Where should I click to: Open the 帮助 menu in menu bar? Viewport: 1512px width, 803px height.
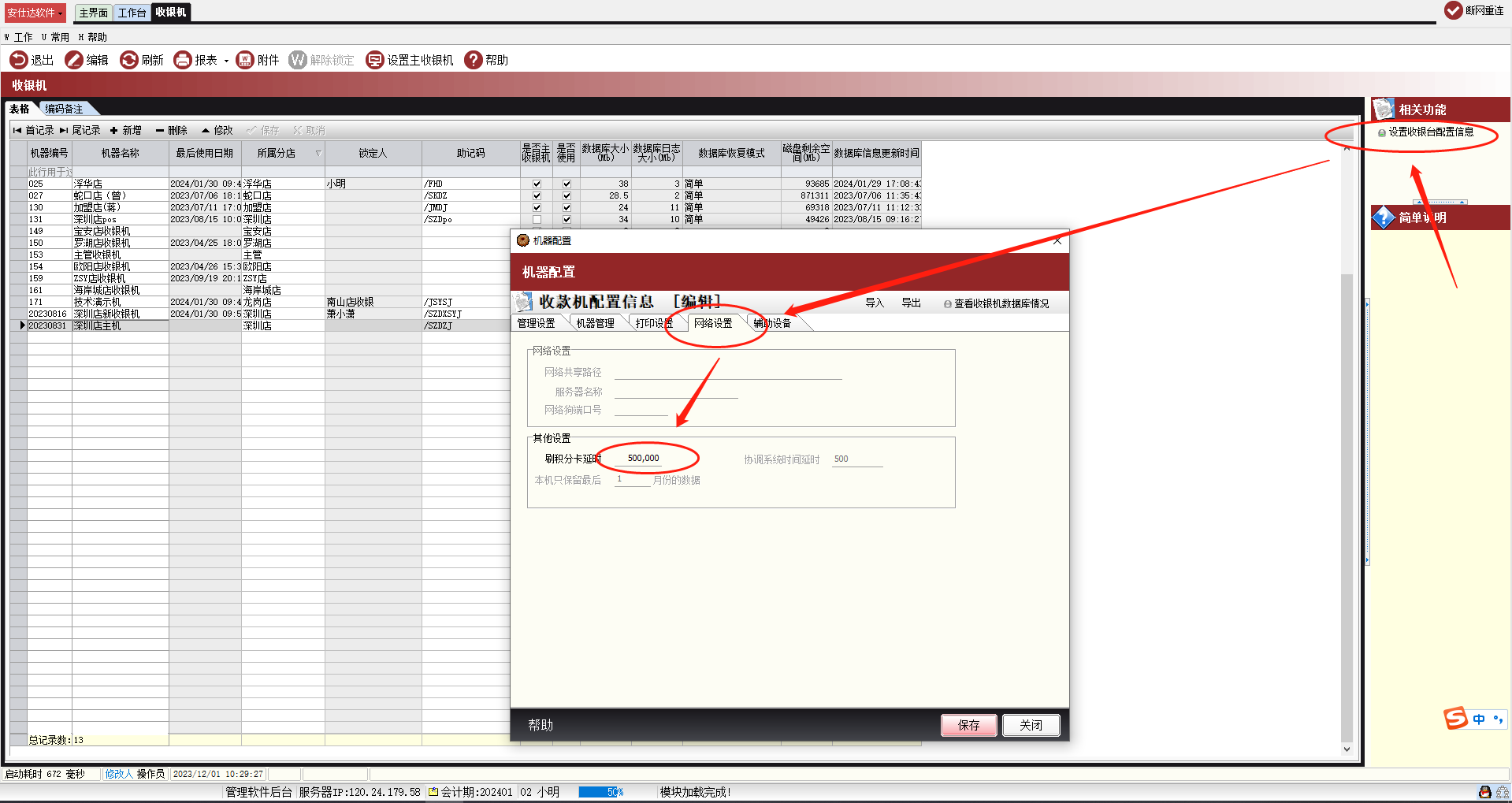coord(93,37)
